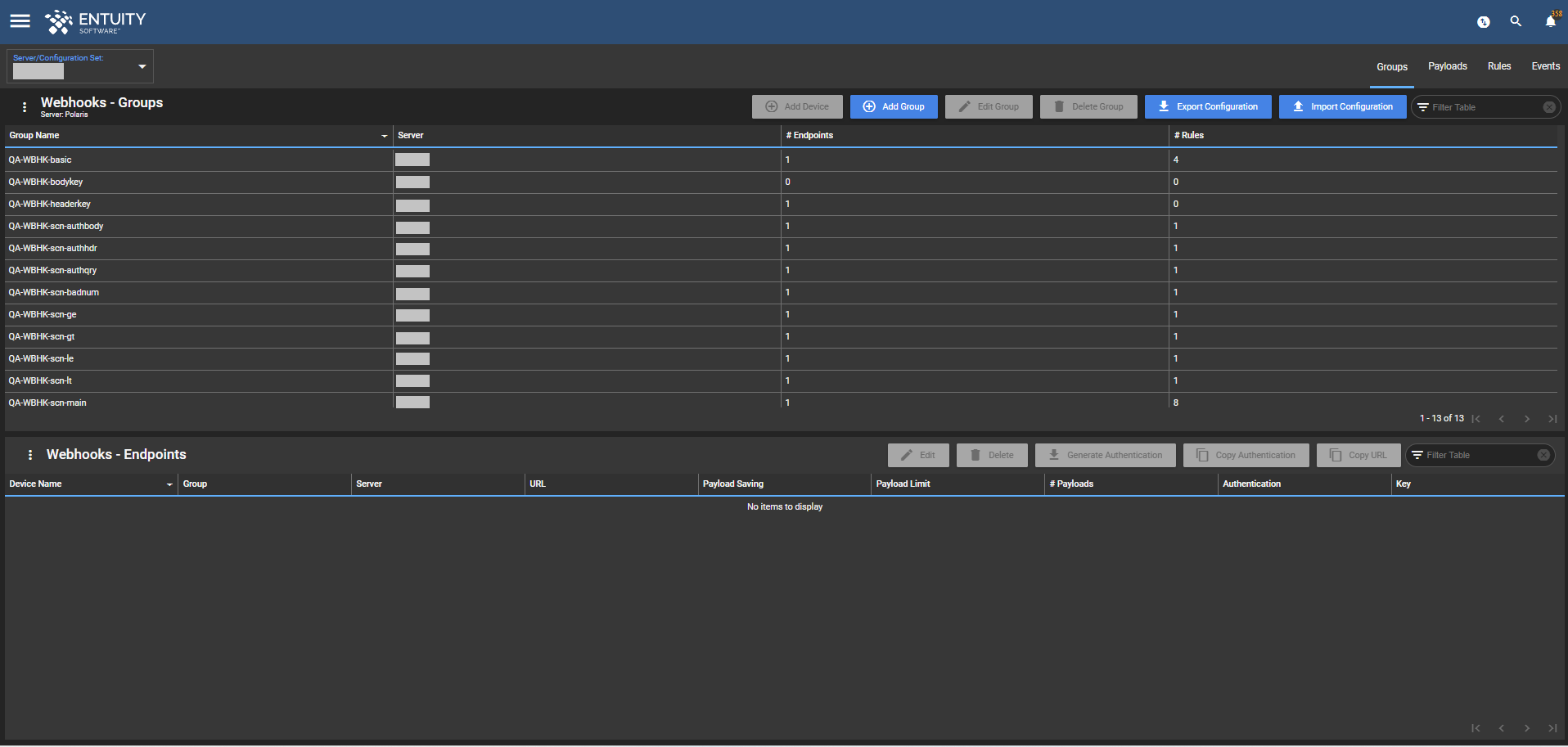Click the Copy Authentication button
Image resolution: width=1568 pixels, height=747 pixels.
(x=1246, y=455)
